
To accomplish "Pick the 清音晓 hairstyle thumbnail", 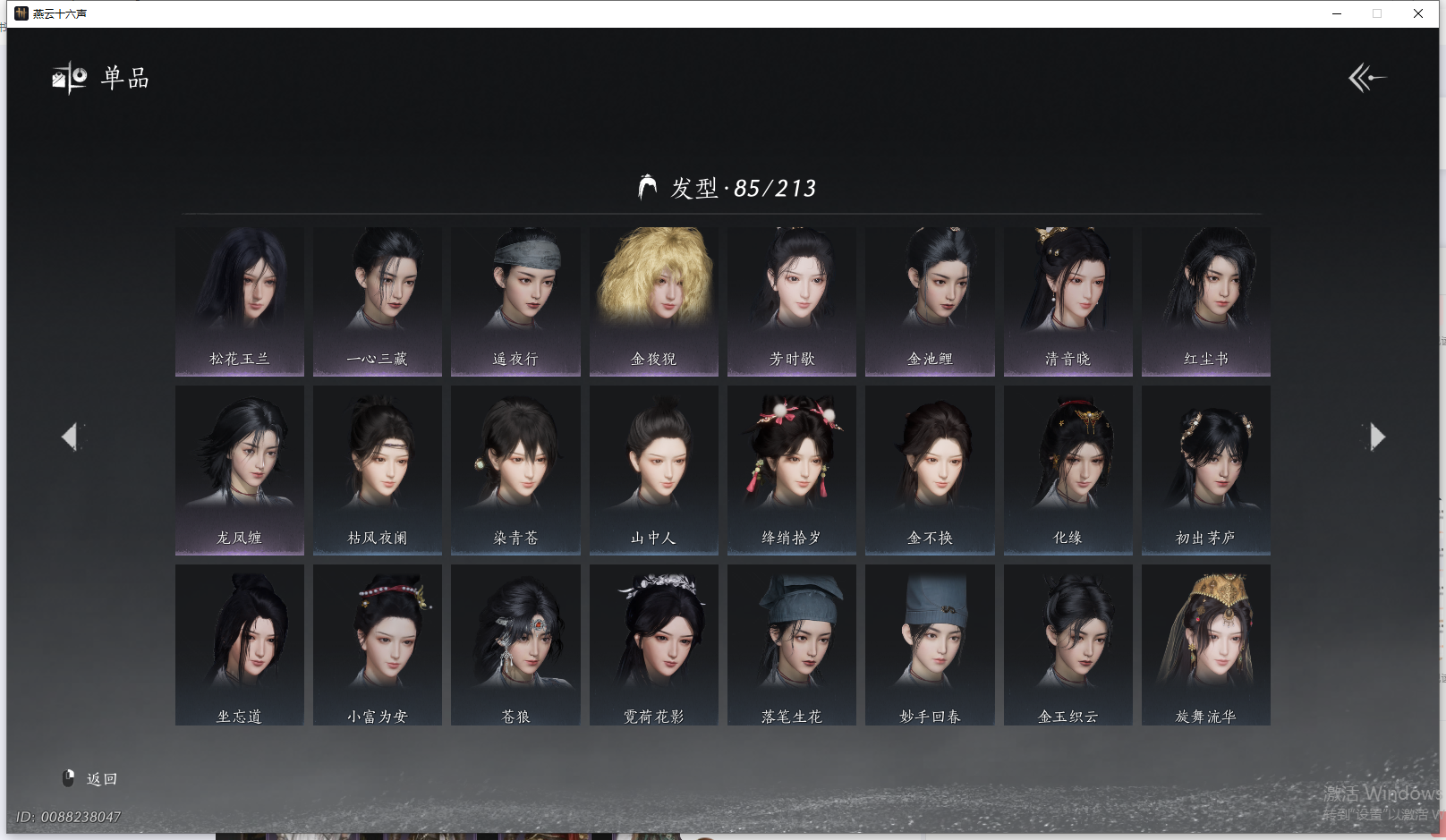I will pos(1067,300).
